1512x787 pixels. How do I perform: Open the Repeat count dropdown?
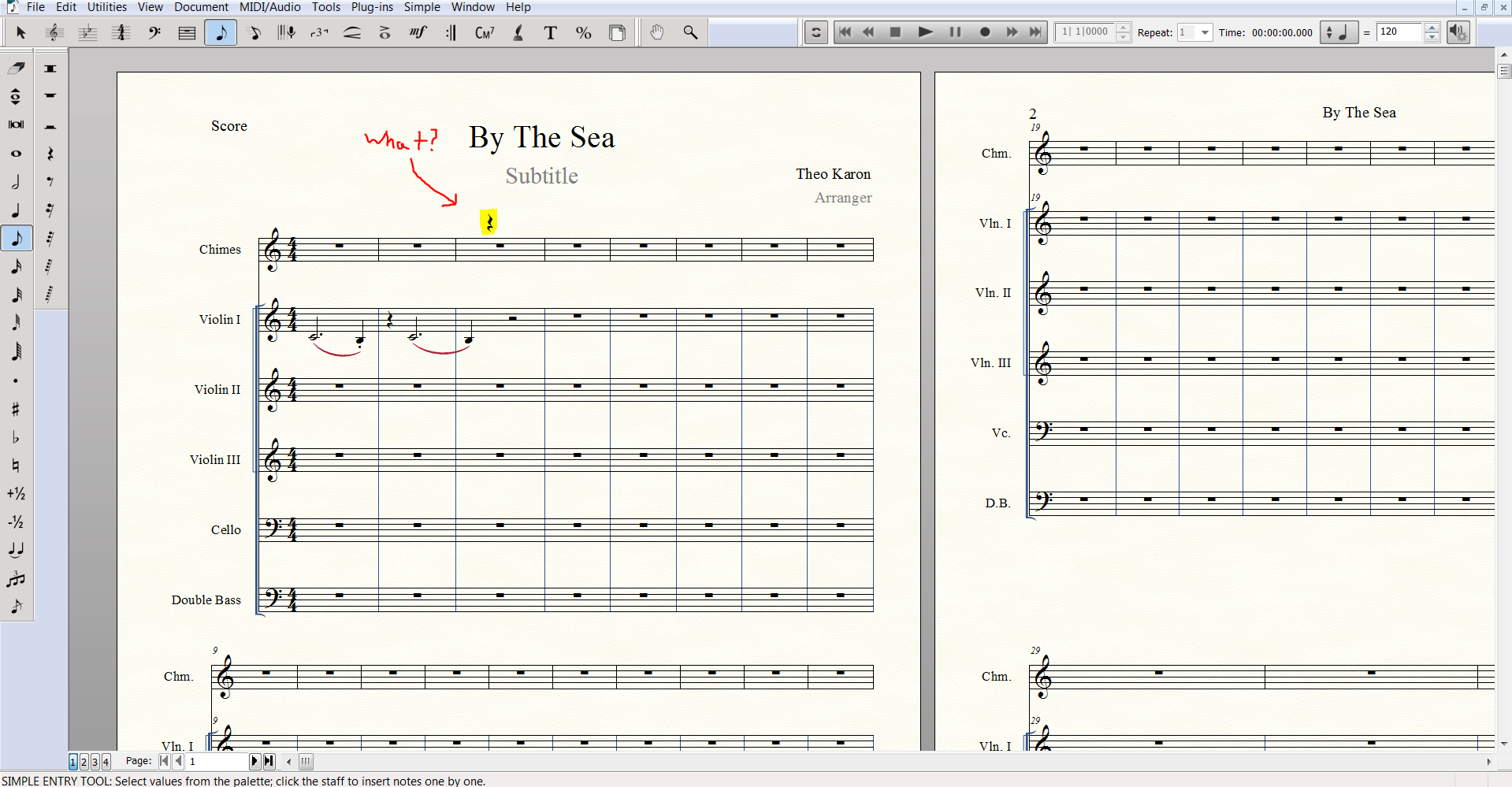point(1204,33)
